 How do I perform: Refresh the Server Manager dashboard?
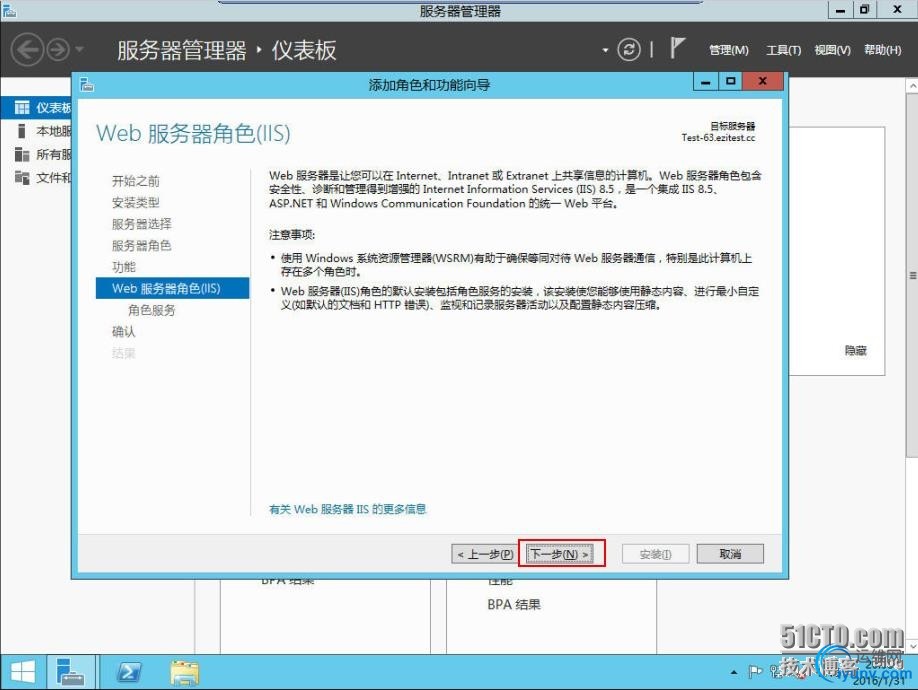(x=629, y=50)
